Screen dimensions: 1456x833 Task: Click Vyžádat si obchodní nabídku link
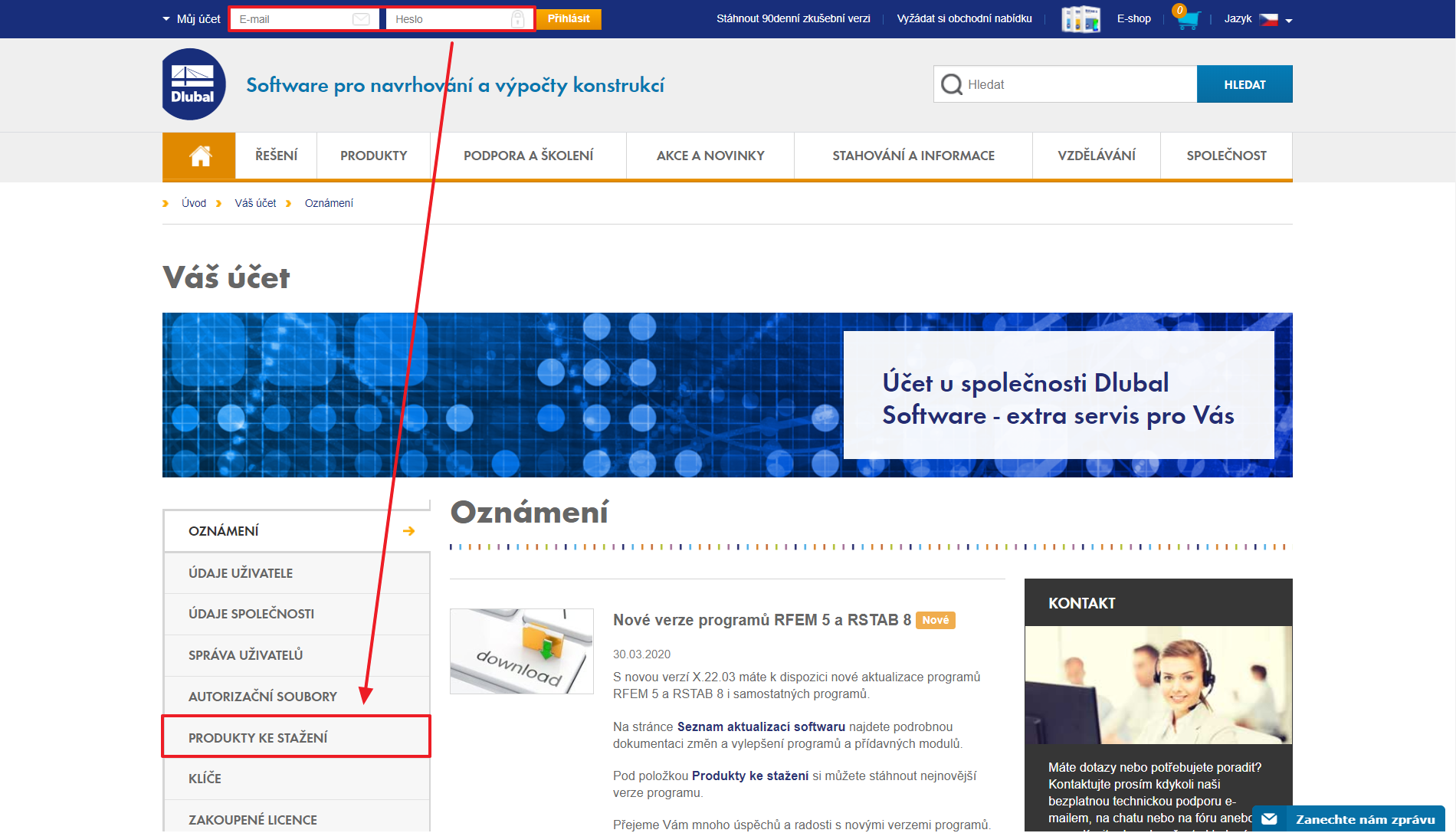[x=964, y=19]
